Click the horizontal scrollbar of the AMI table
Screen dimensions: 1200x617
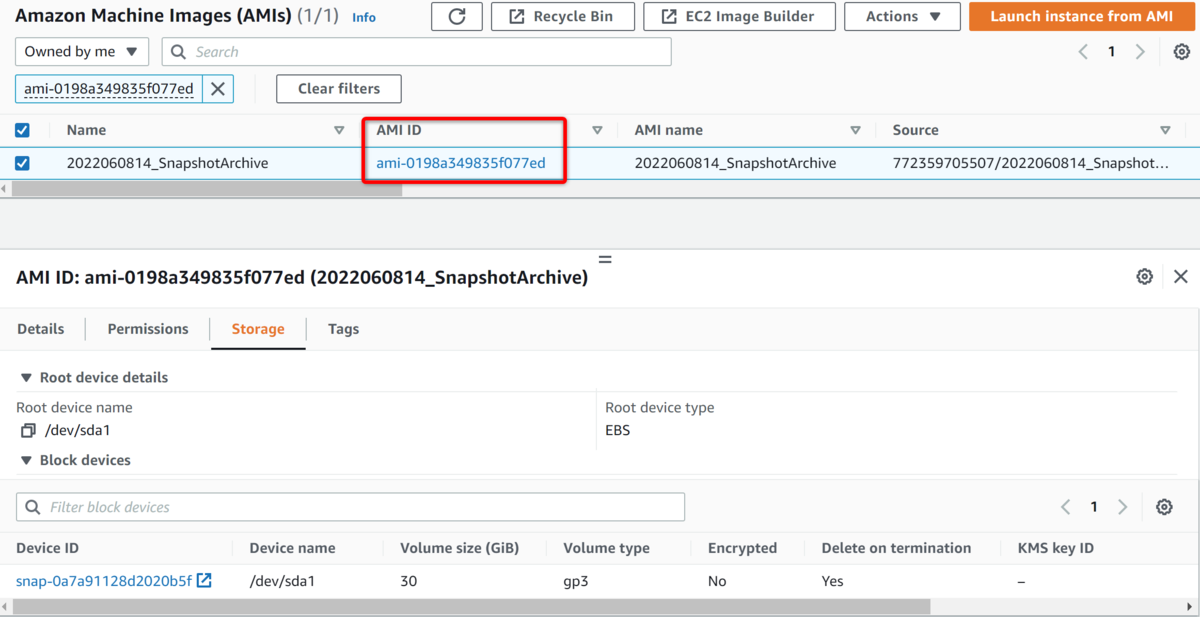207,189
